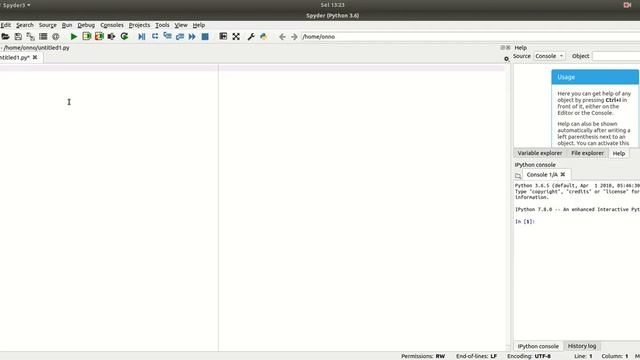Screen dimensions: 640x360
Task: Click the /home/onno working directory field
Action: point(470,37)
